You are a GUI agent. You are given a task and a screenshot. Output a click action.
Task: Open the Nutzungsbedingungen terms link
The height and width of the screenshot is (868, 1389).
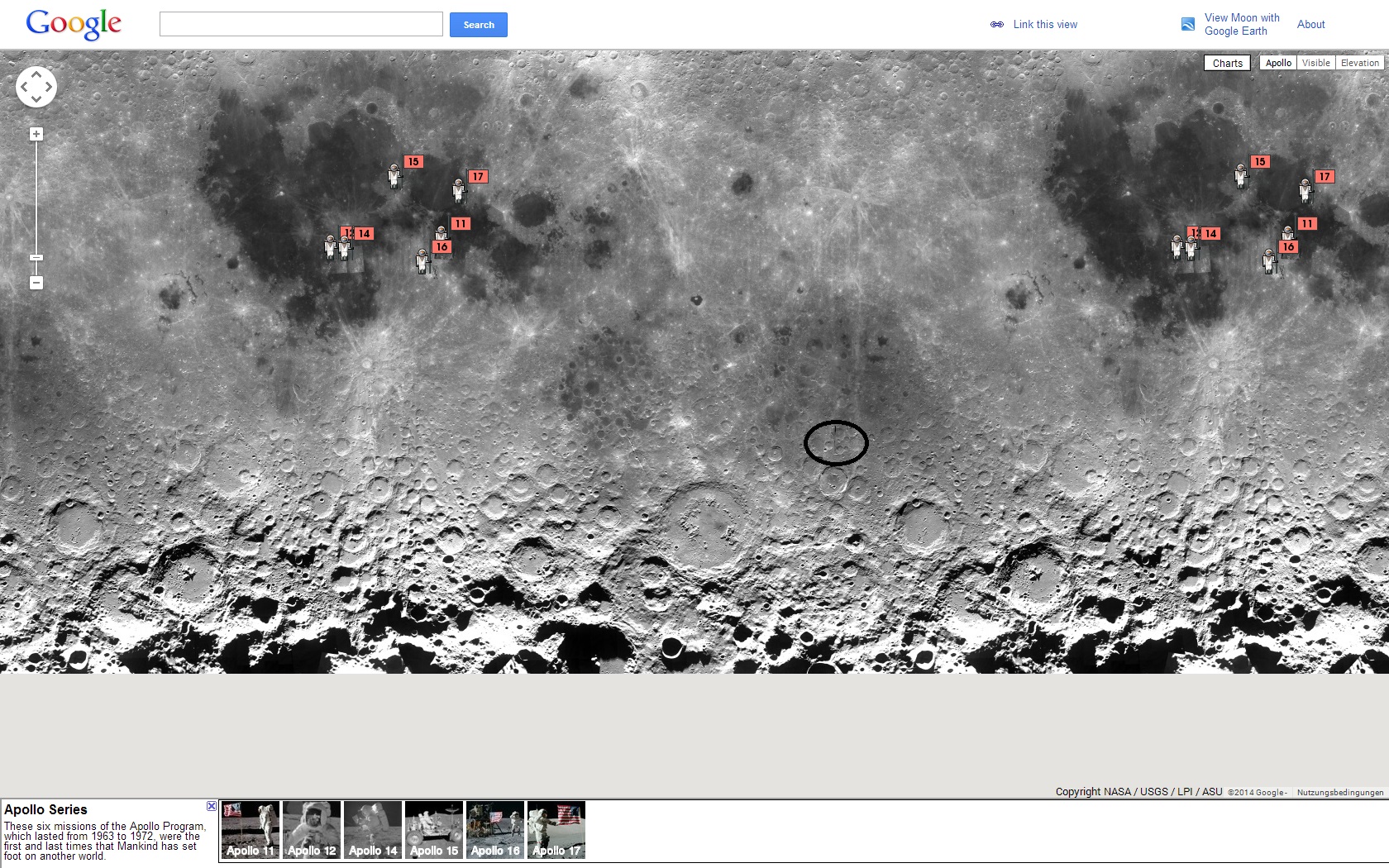[x=1340, y=792]
